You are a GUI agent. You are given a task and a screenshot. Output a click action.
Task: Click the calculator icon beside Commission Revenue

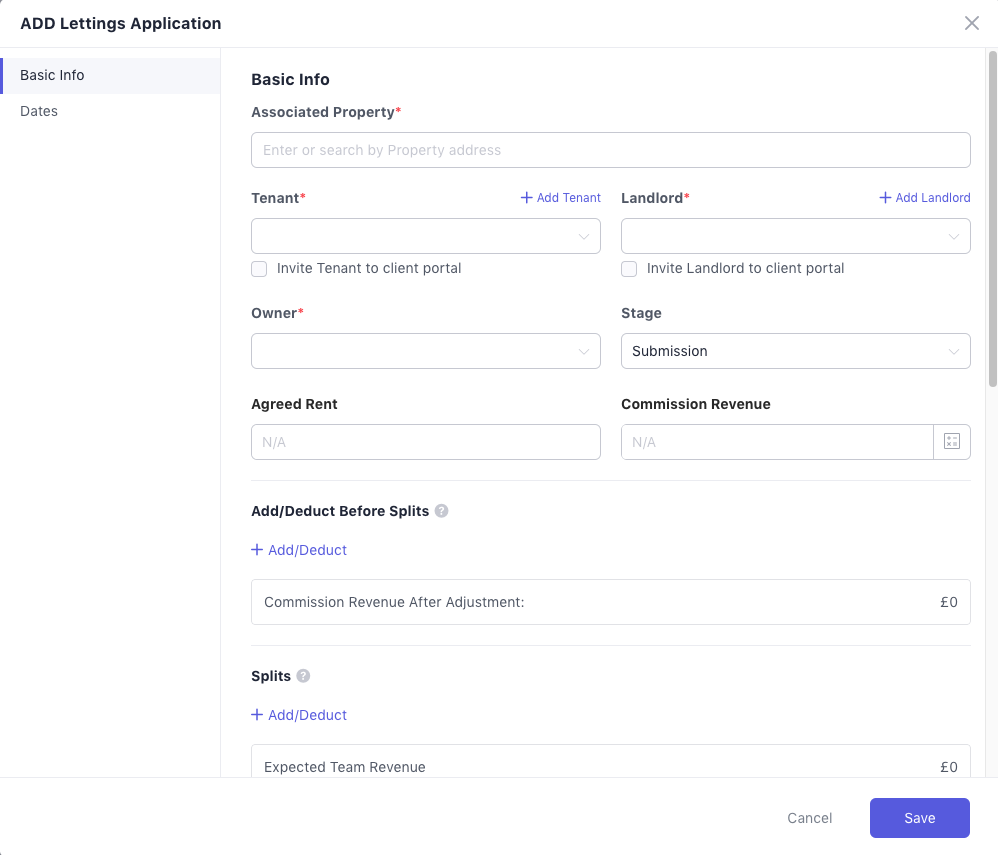(951, 442)
